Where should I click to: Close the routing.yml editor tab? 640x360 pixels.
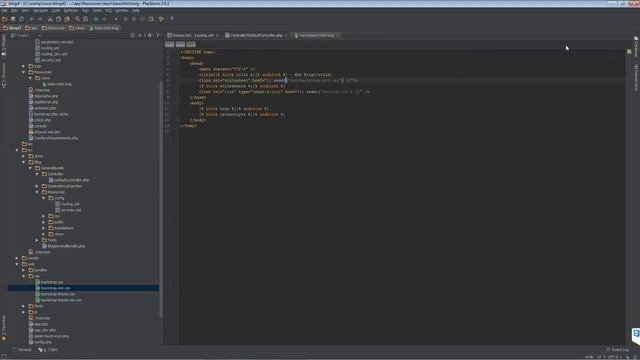pyautogui.click(x=218, y=36)
